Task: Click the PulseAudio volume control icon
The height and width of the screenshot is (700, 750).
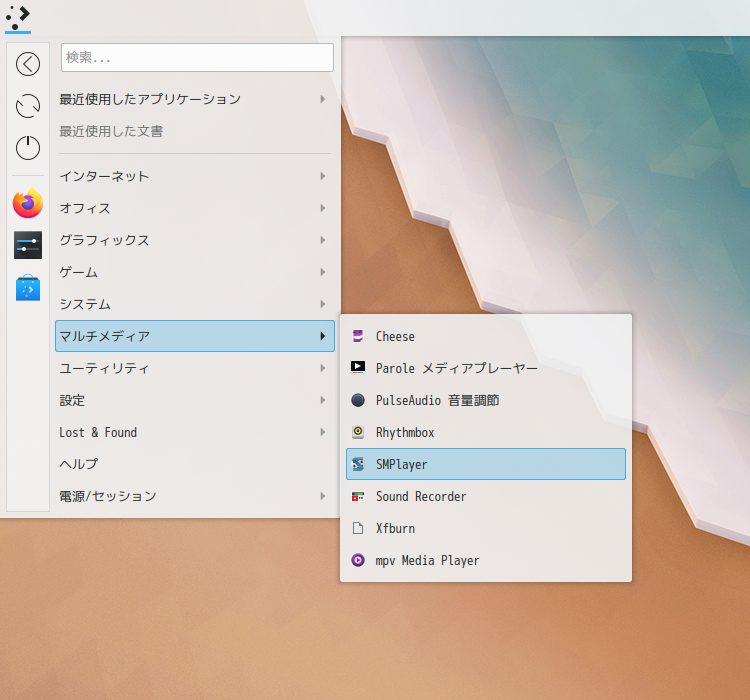Action: 358,400
